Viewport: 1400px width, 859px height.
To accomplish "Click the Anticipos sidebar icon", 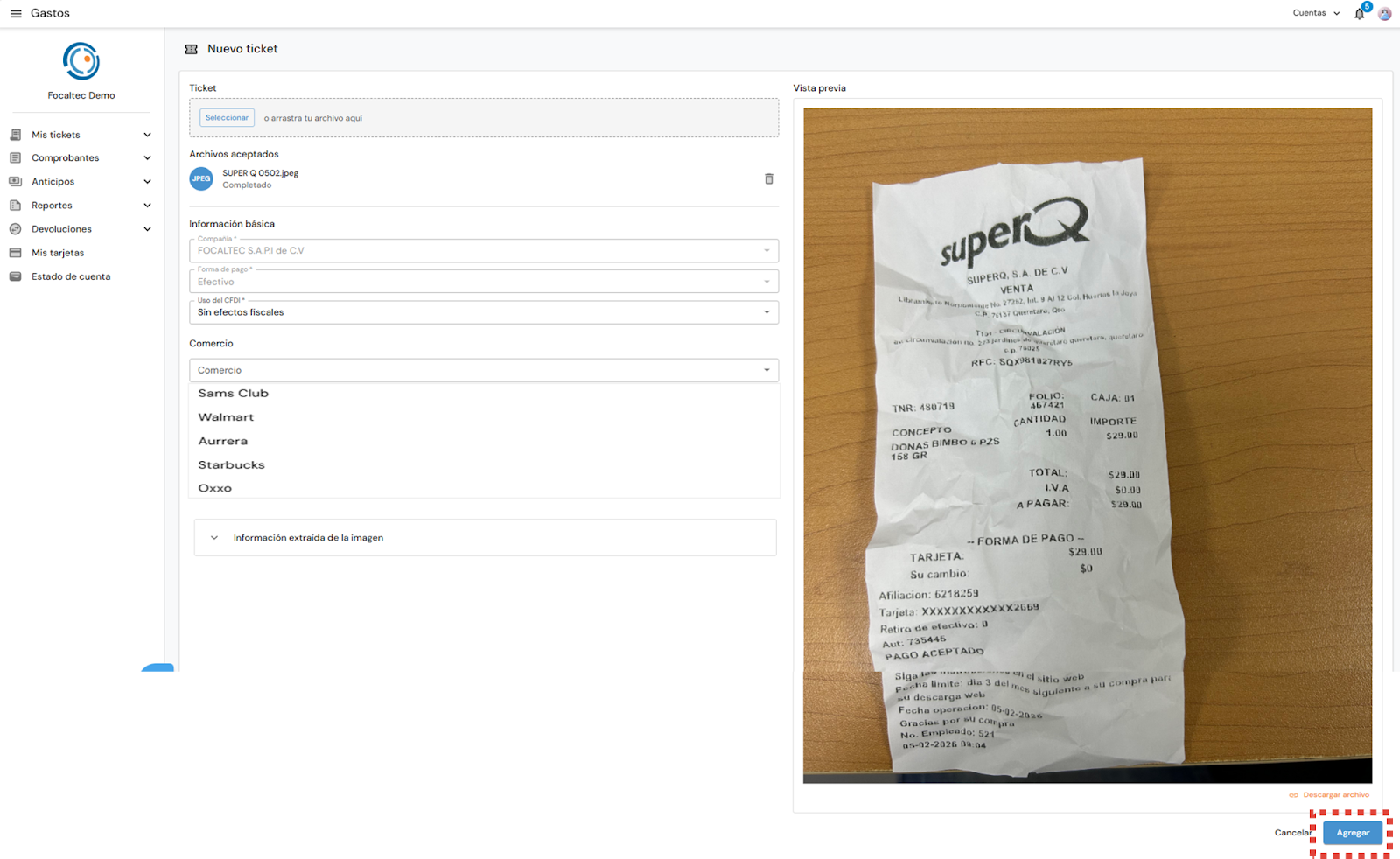I will [15, 182].
